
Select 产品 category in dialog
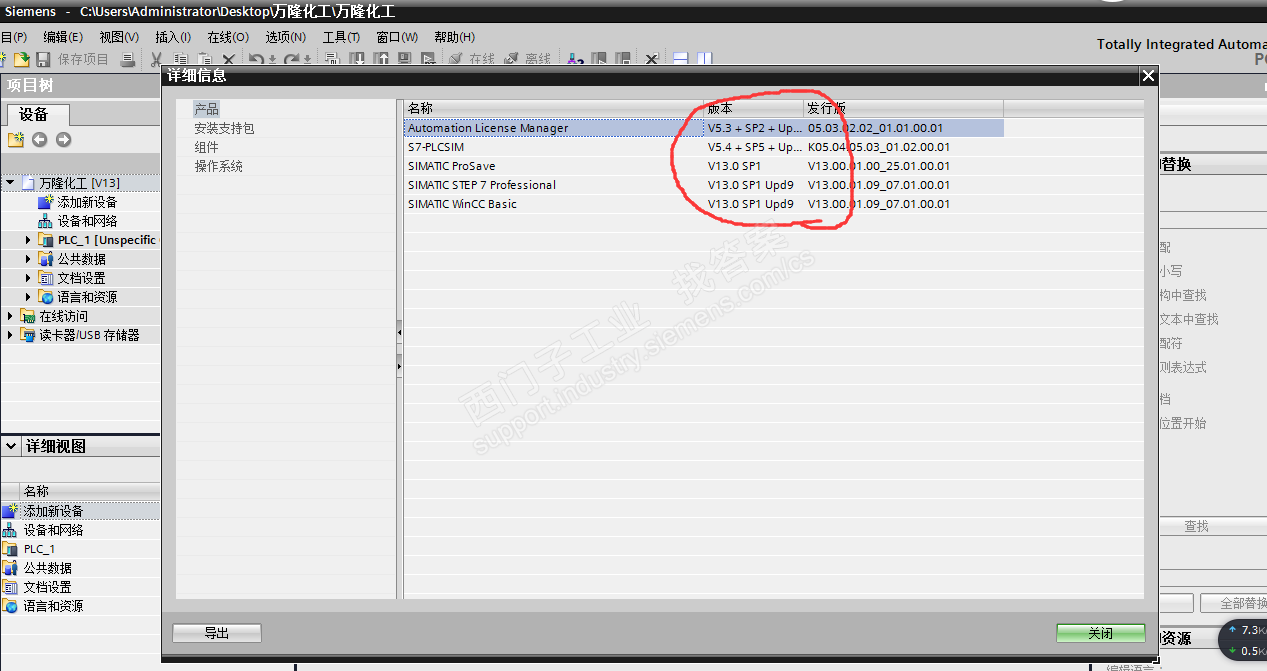(x=206, y=109)
